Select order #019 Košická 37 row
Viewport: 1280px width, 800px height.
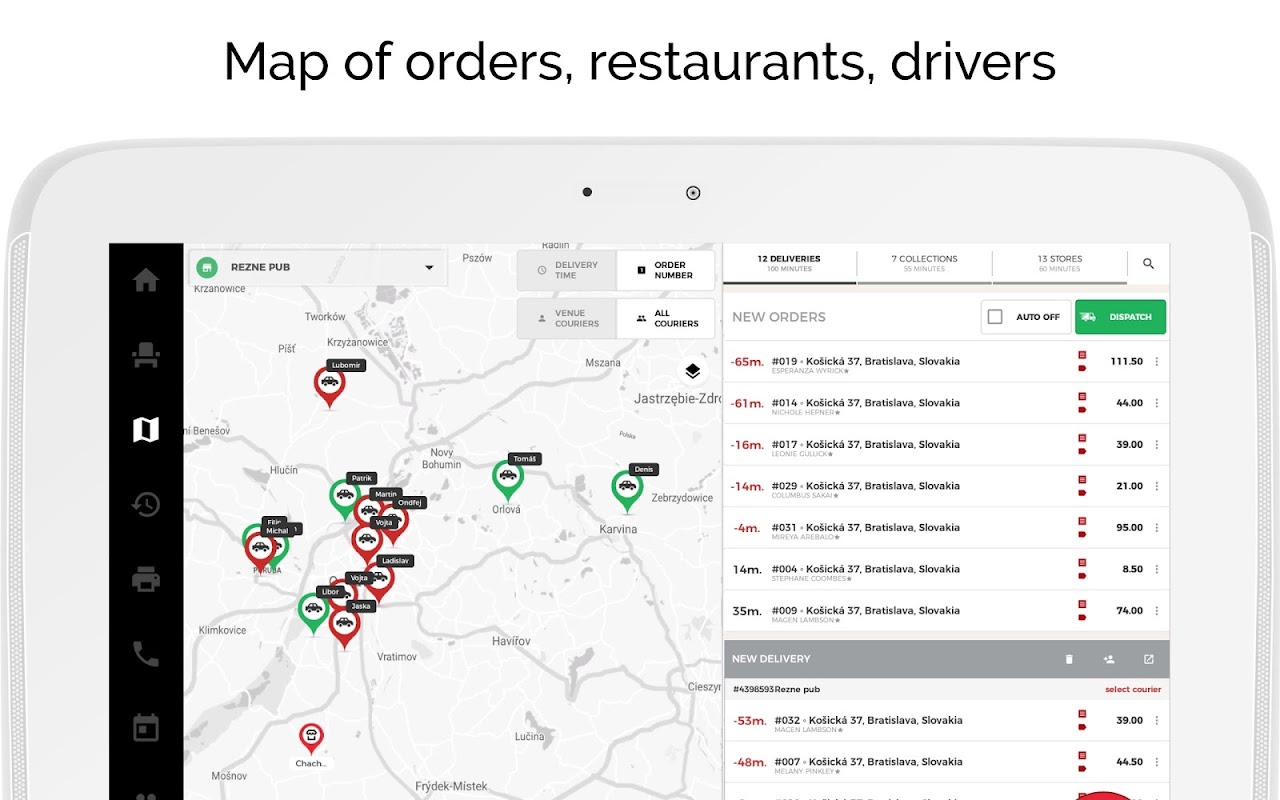pos(946,362)
